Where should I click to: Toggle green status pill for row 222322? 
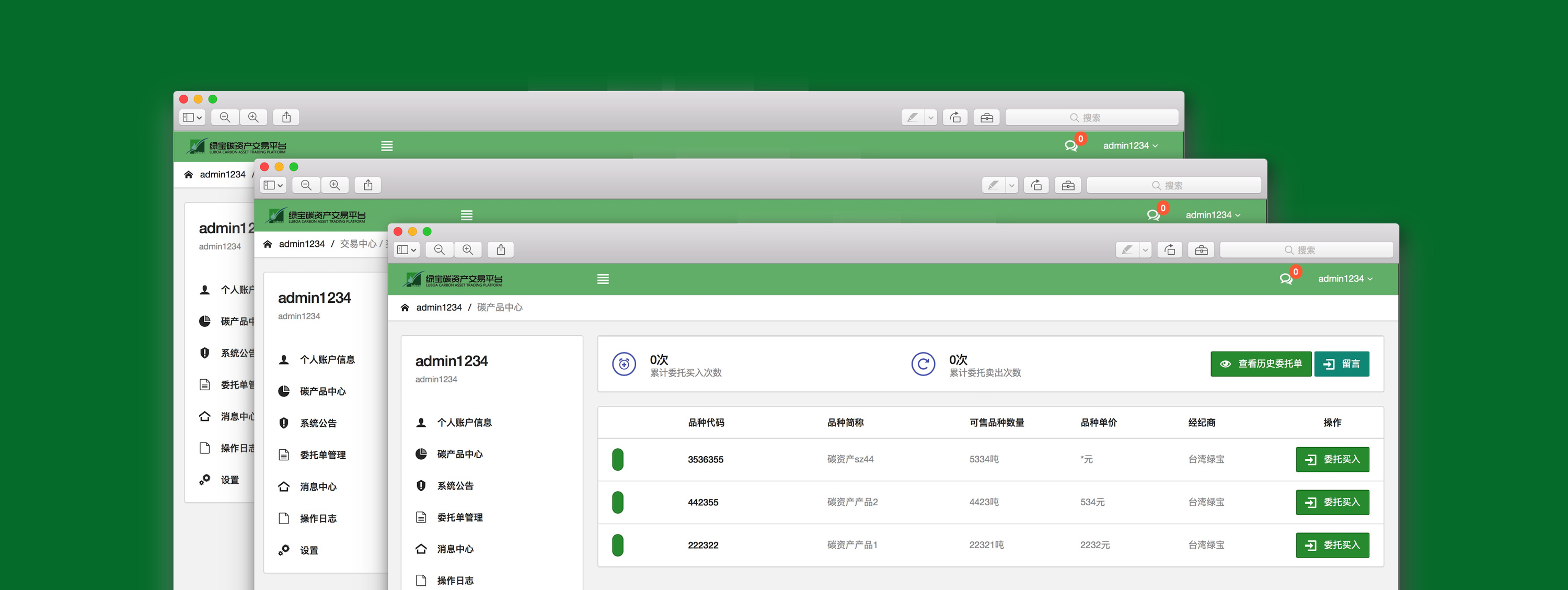617,545
